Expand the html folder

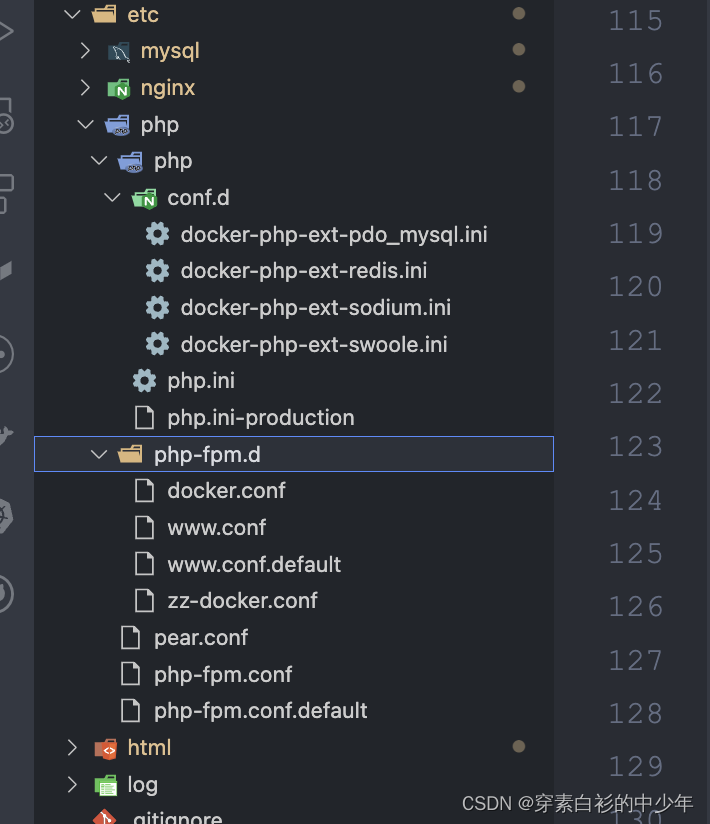[x=70, y=747]
